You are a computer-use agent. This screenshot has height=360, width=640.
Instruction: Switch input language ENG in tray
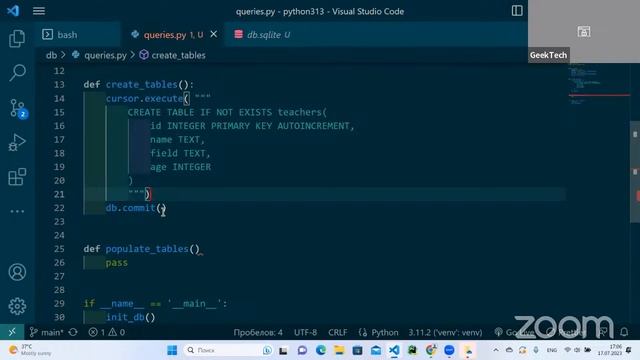coord(552,350)
